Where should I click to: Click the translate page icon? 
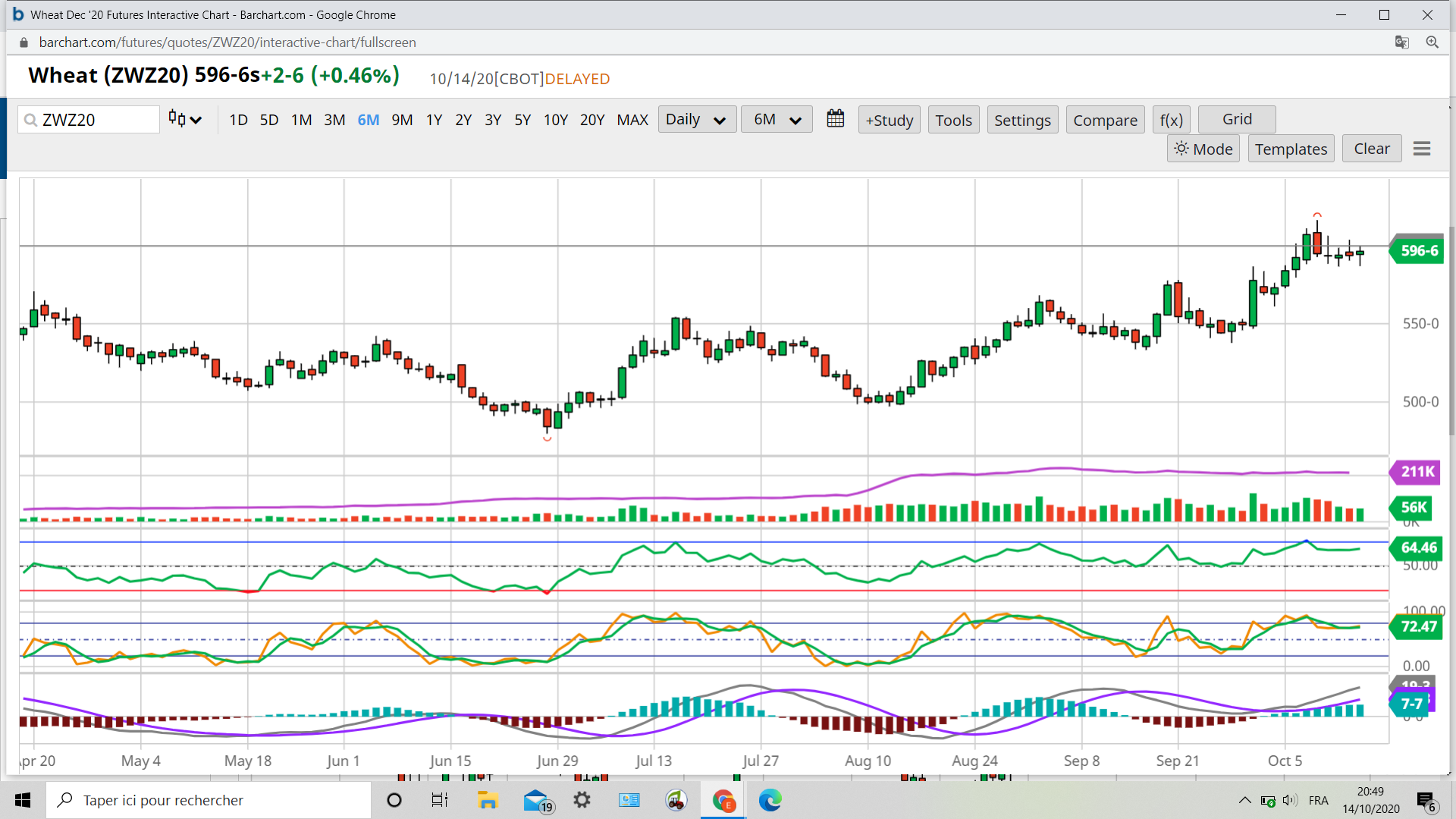click(1401, 42)
